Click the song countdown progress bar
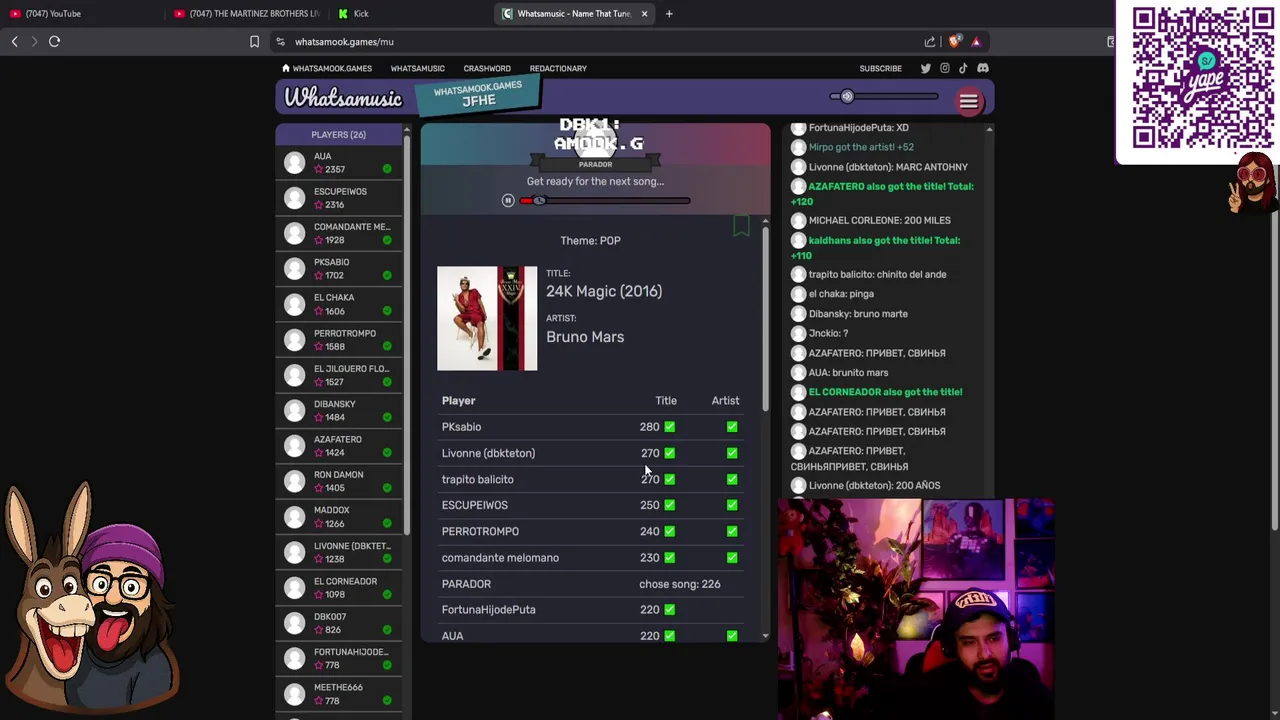1280x720 pixels. (x=605, y=201)
